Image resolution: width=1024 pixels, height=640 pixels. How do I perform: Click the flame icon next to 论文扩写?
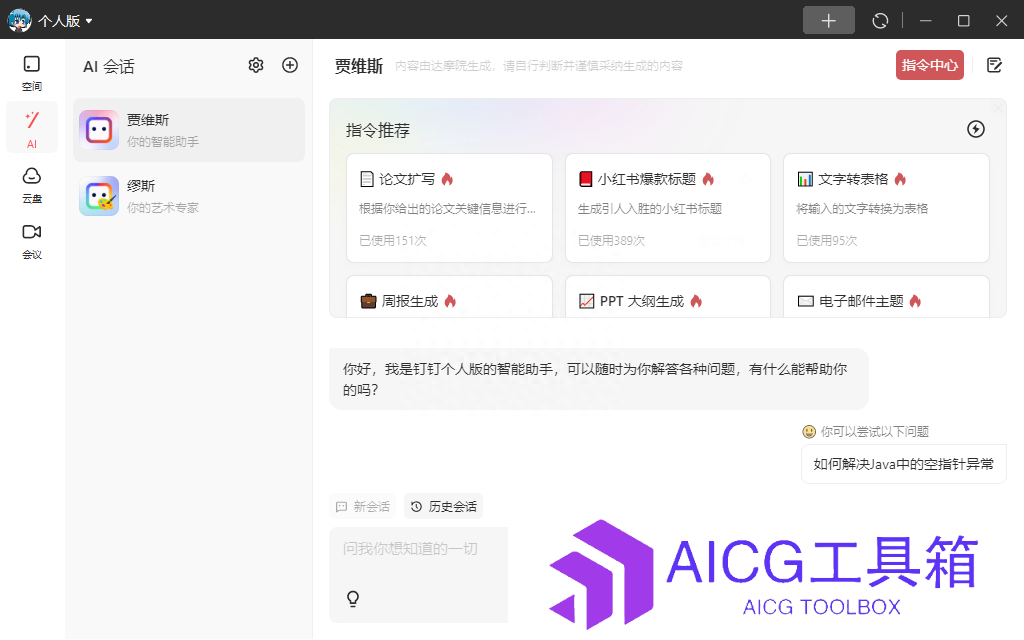click(447, 179)
